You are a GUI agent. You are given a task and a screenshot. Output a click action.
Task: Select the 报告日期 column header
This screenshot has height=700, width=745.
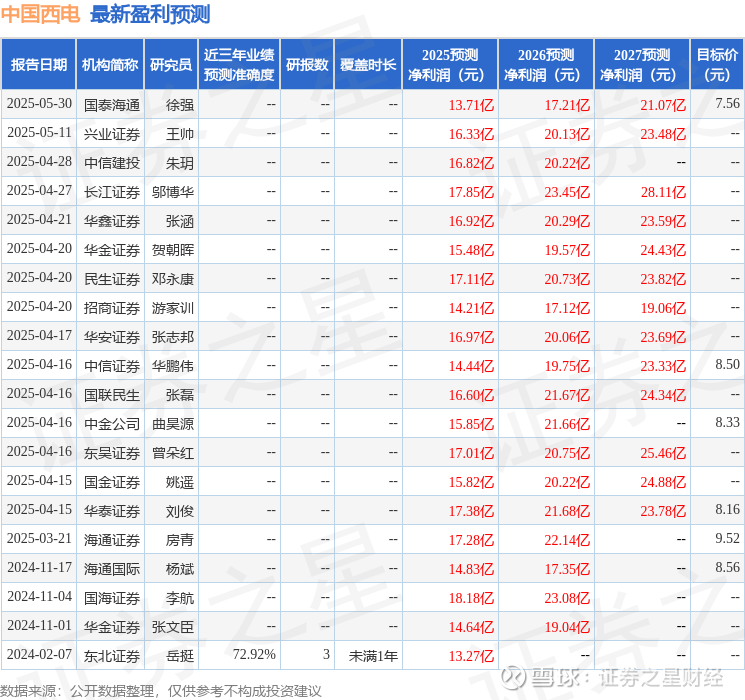[x=38, y=65]
